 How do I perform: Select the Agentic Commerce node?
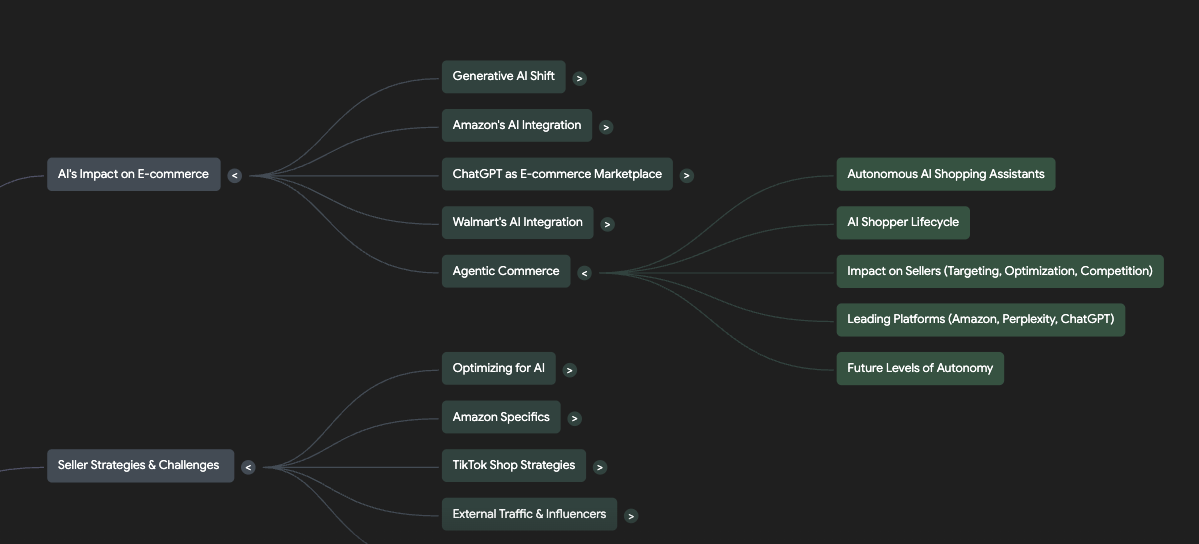(506, 272)
